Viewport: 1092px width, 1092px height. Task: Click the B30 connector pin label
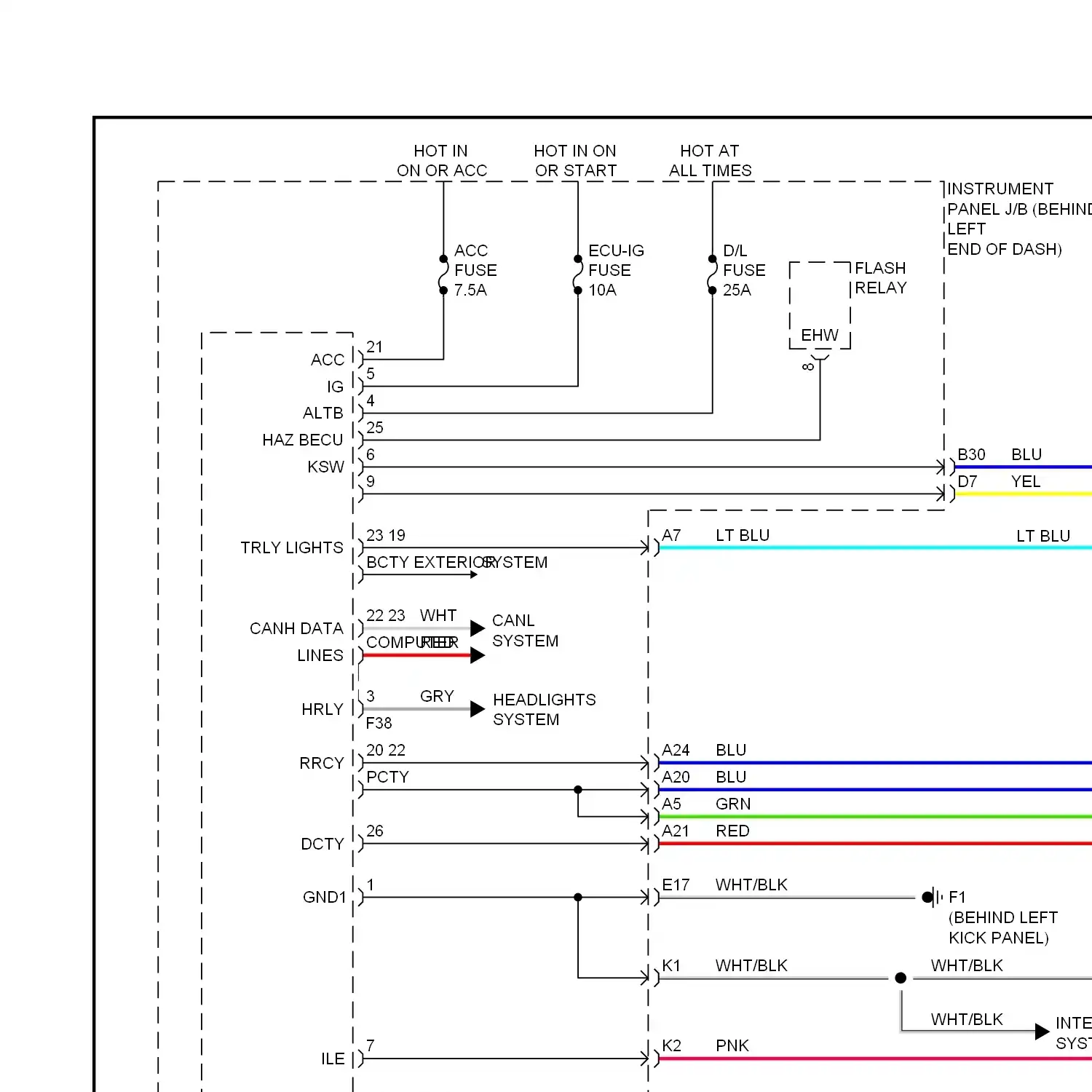(971, 454)
